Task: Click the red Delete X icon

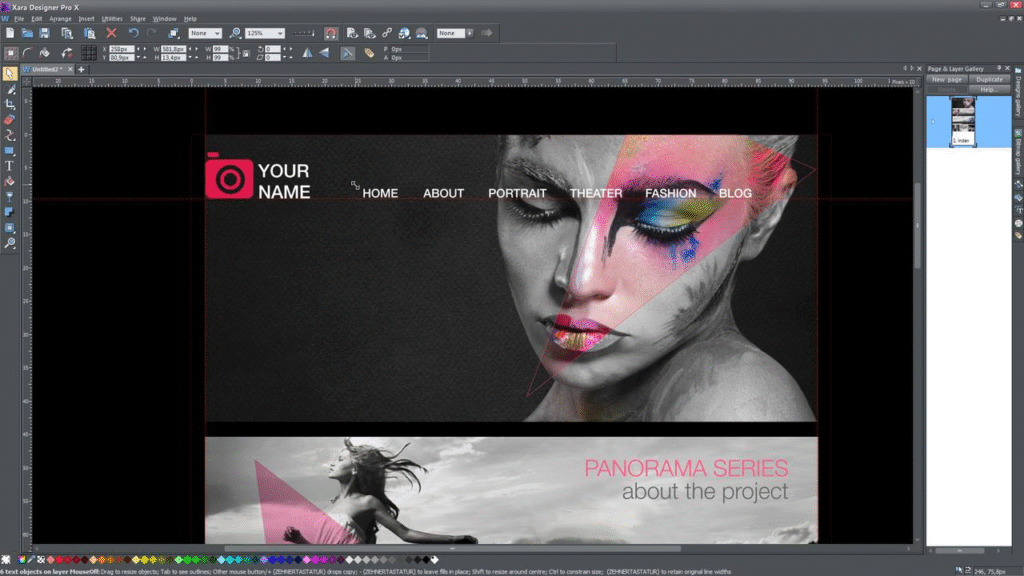Action: click(111, 33)
